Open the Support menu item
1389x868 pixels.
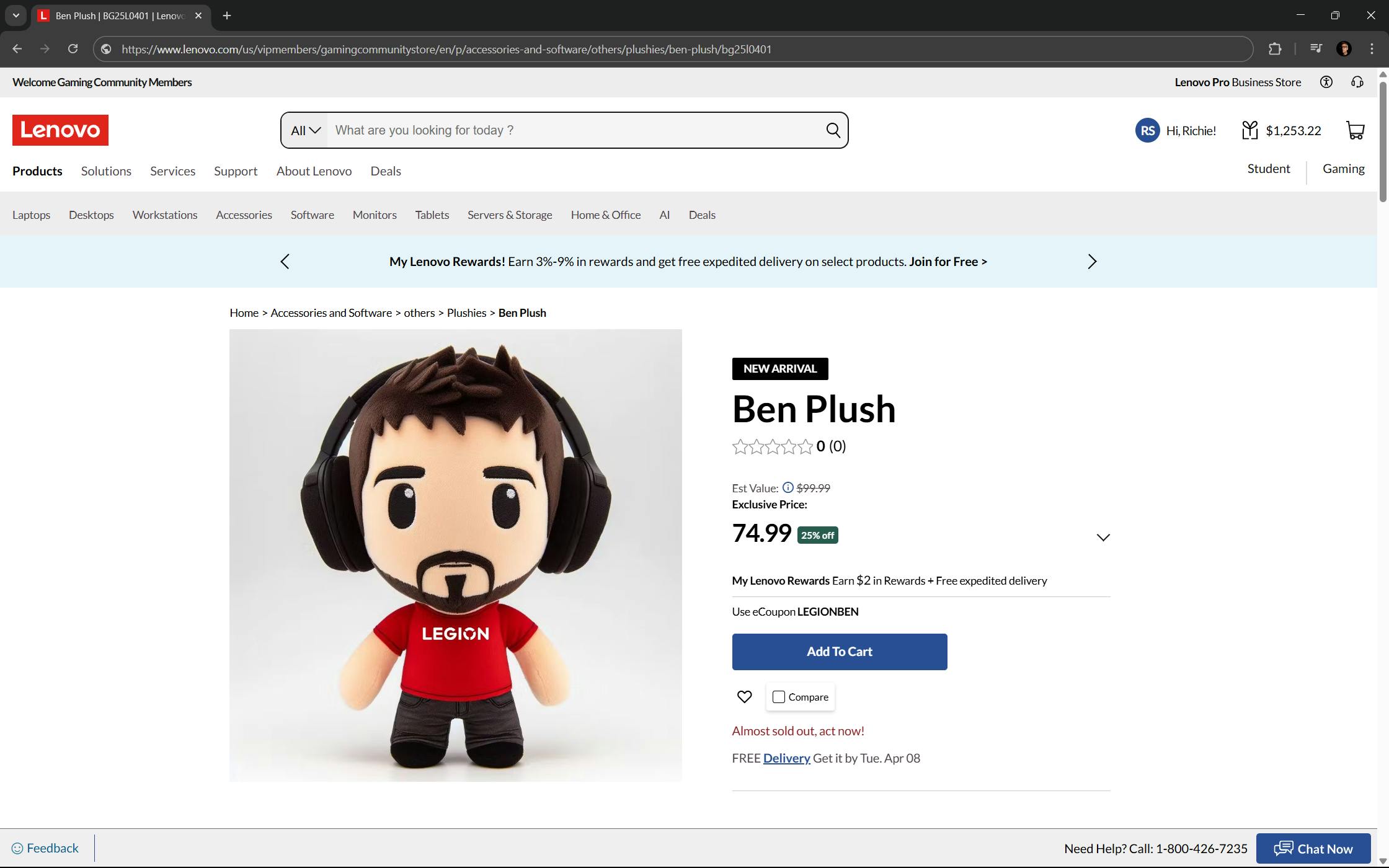(236, 171)
